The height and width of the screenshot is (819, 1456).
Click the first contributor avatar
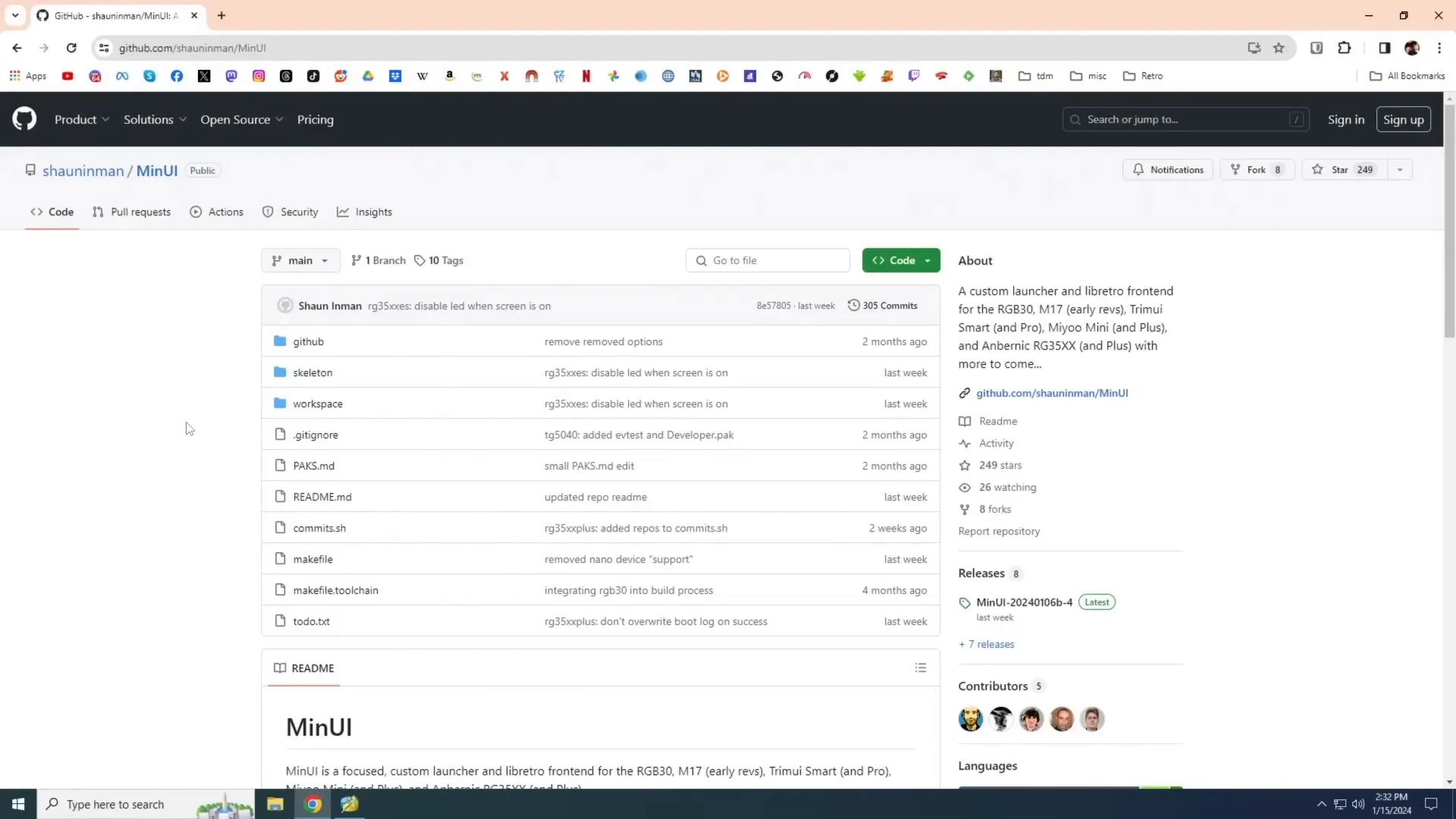(971, 719)
